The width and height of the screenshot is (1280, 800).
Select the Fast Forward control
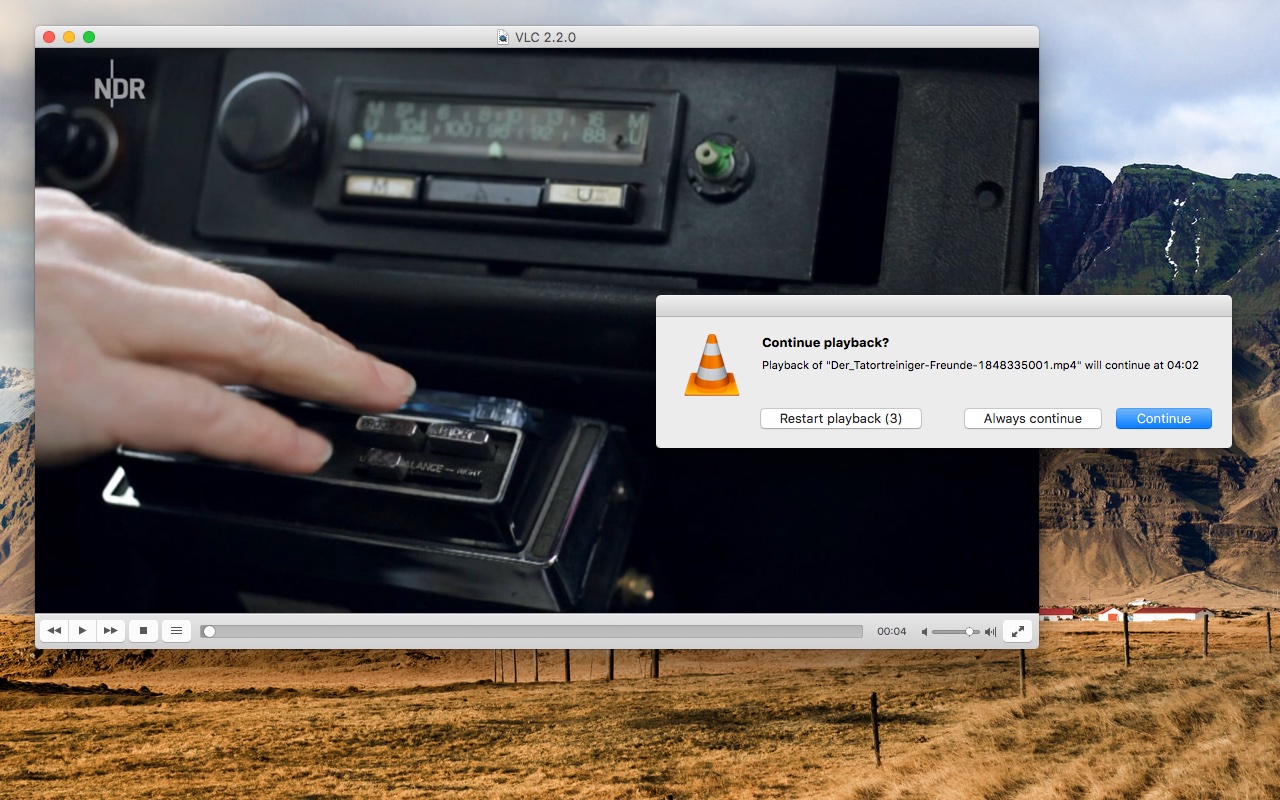coord(111,630)
